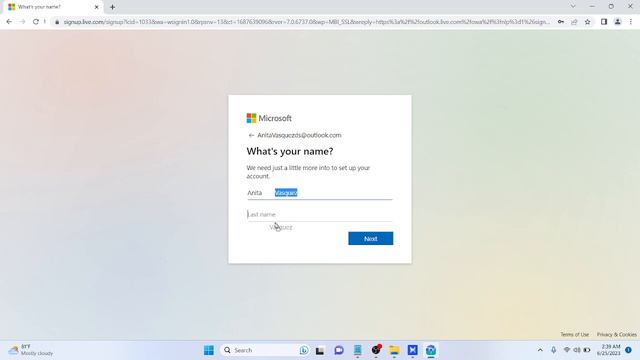This screenshot has height=360, width=640.
Task: Open Task View on taskbar
Action: click(x=320, y=350)
